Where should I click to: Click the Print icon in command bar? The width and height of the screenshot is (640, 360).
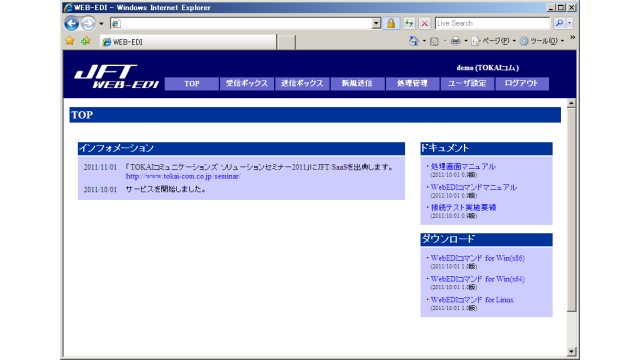[x=456, y=41]
